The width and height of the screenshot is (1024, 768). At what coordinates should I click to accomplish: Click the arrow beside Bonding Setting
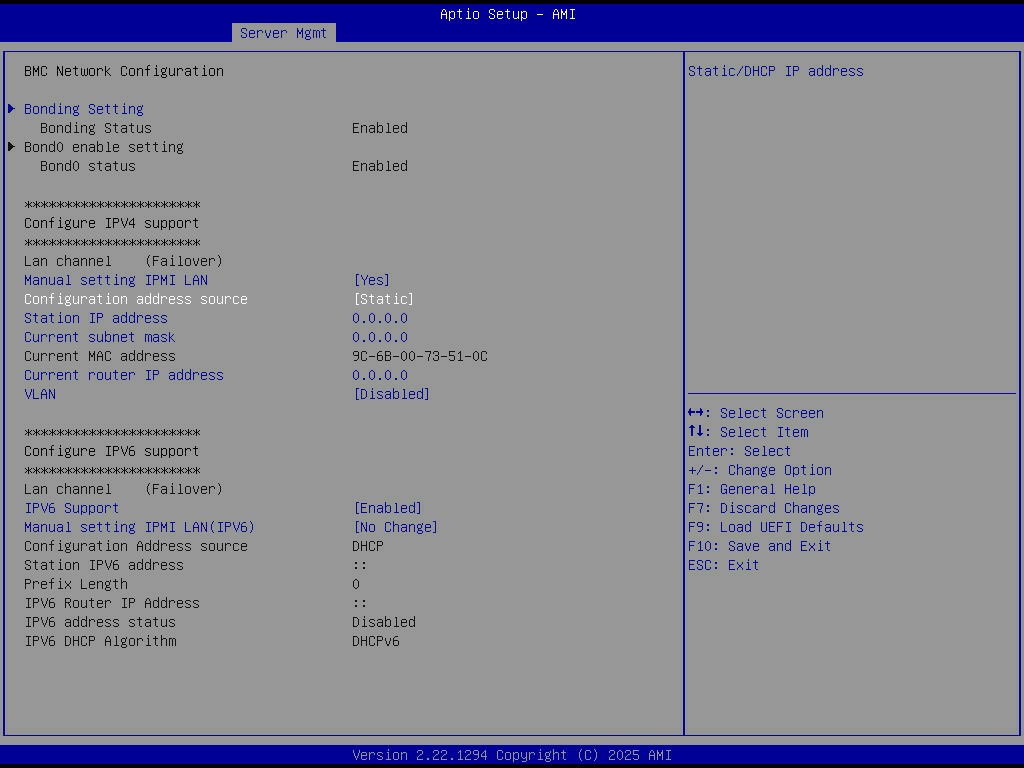12,109
